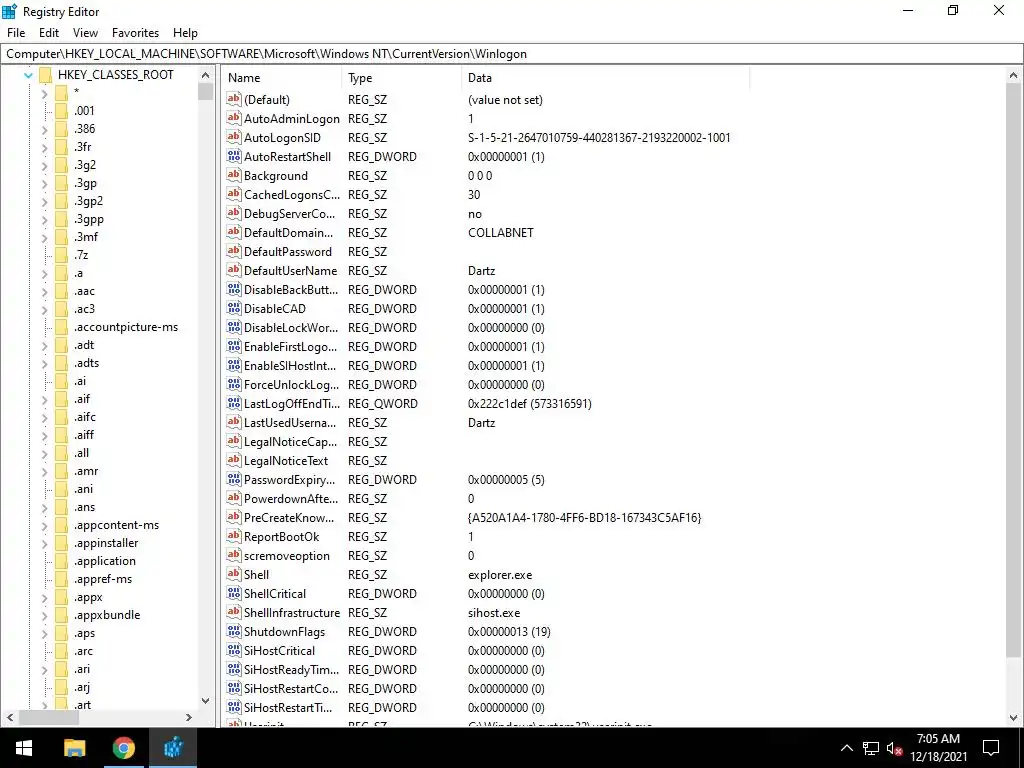1024x768 pixels.
Task: Click the QWORD icon beside LastLogOffEndTi...
Action: [x=234, y=403]
